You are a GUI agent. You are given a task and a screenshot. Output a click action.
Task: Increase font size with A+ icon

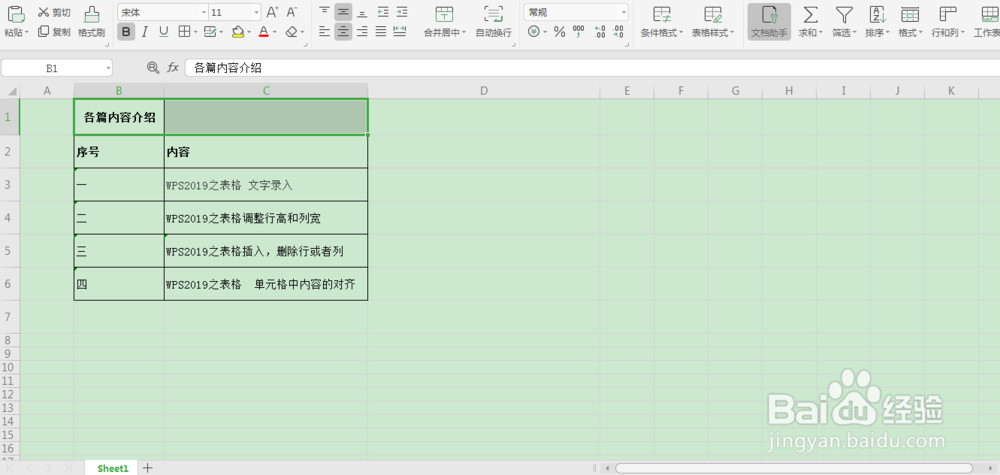click(272, 12)
